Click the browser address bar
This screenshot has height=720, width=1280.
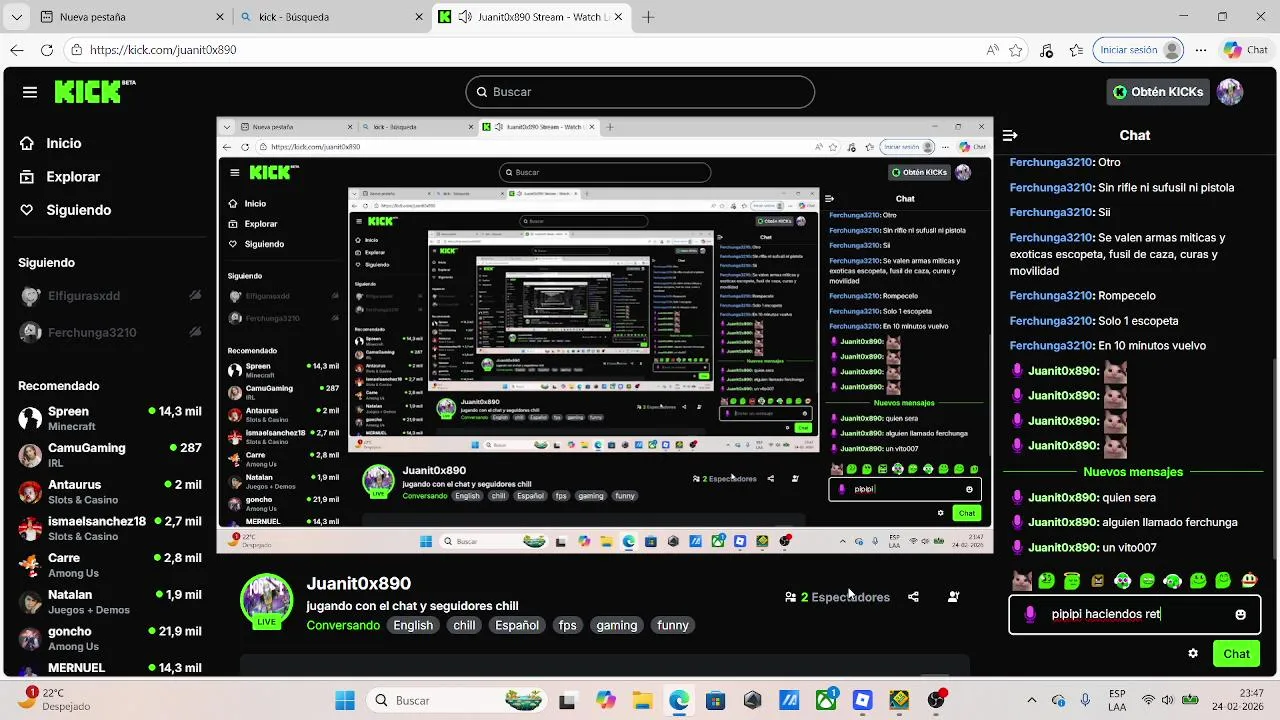pos(520,50)
